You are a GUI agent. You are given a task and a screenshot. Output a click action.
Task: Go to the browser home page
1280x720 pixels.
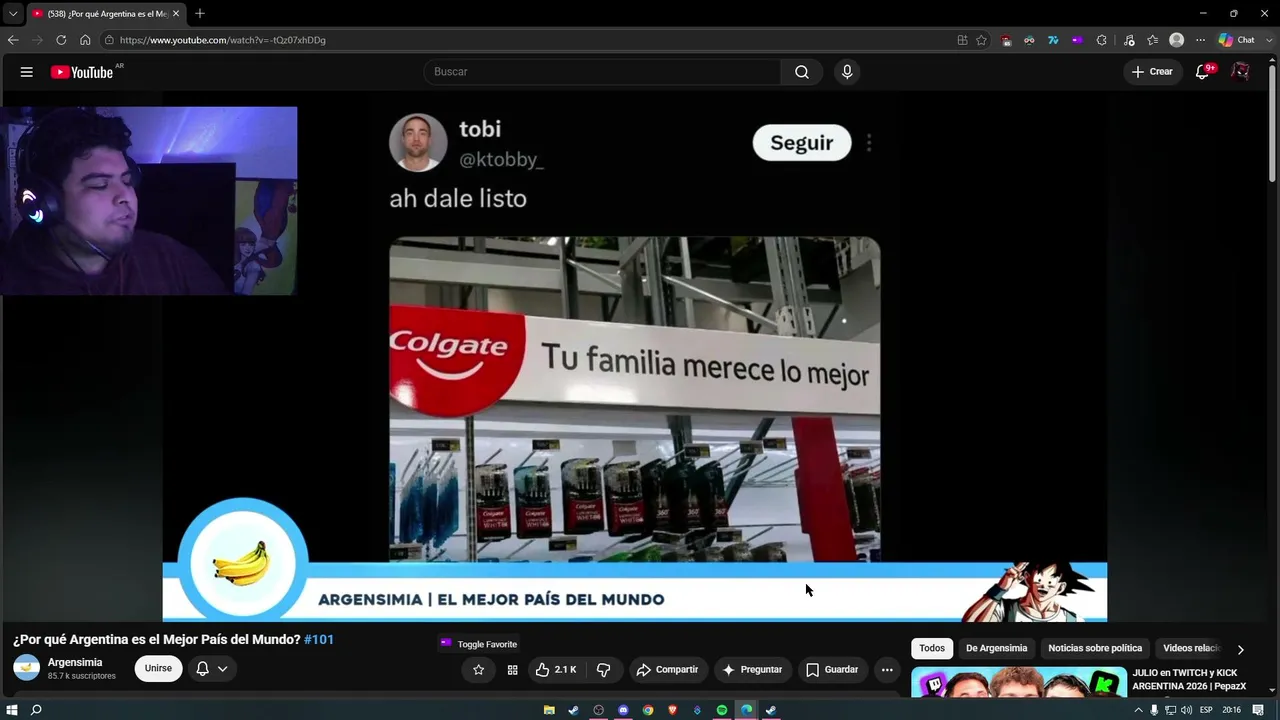coord(85,40)
